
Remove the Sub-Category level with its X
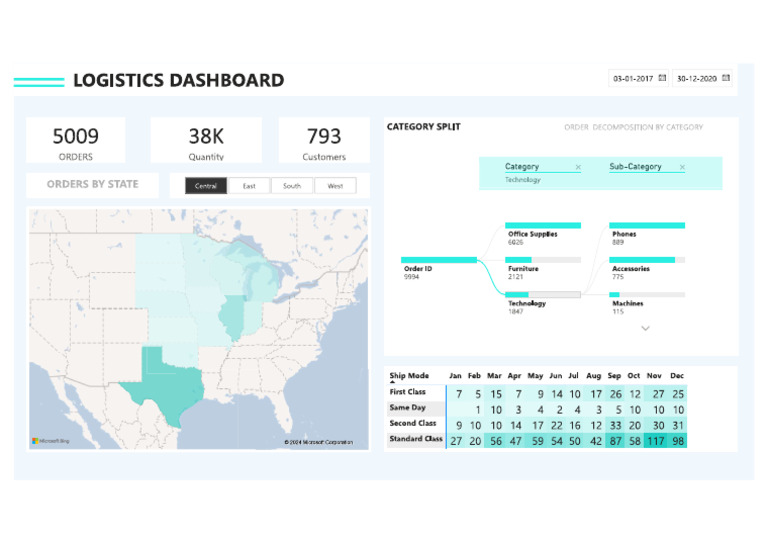[x=682, y=167]
